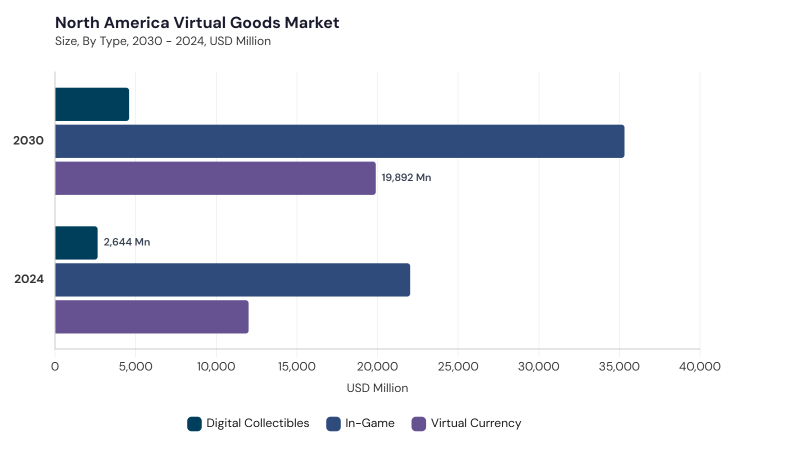Click the '20,000' x-axis tick label

pyautogui.click(x=378, y=366)
